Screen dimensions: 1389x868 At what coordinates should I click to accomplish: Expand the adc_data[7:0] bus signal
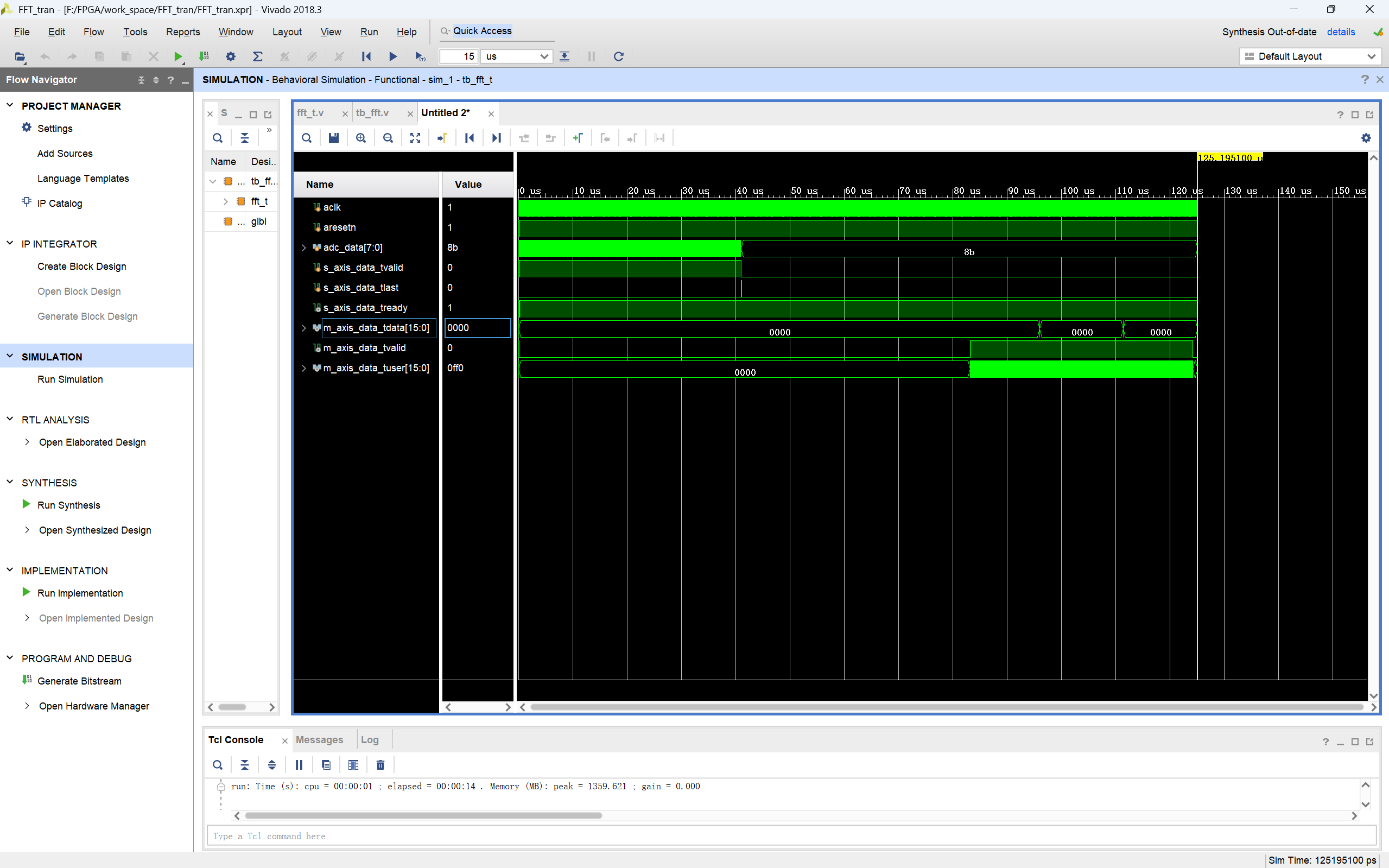coord(303,248)
